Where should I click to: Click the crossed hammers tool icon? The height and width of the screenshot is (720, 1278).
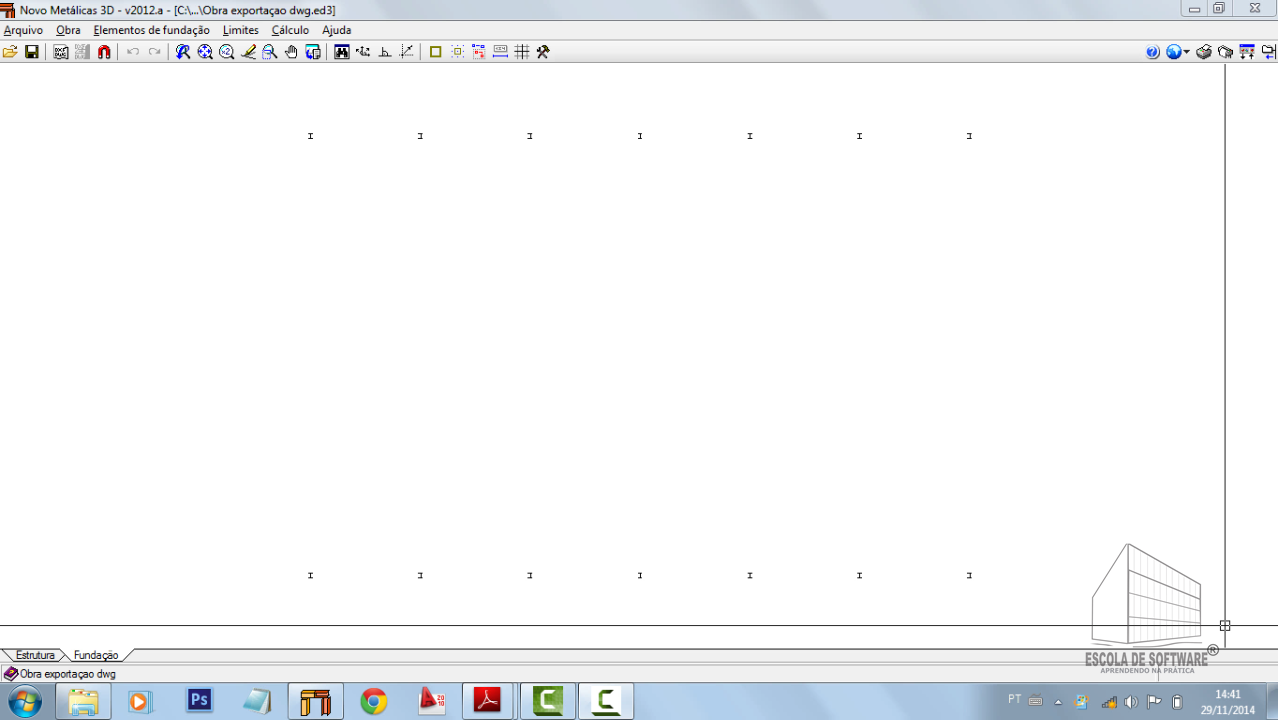click(x=543, y=52)
